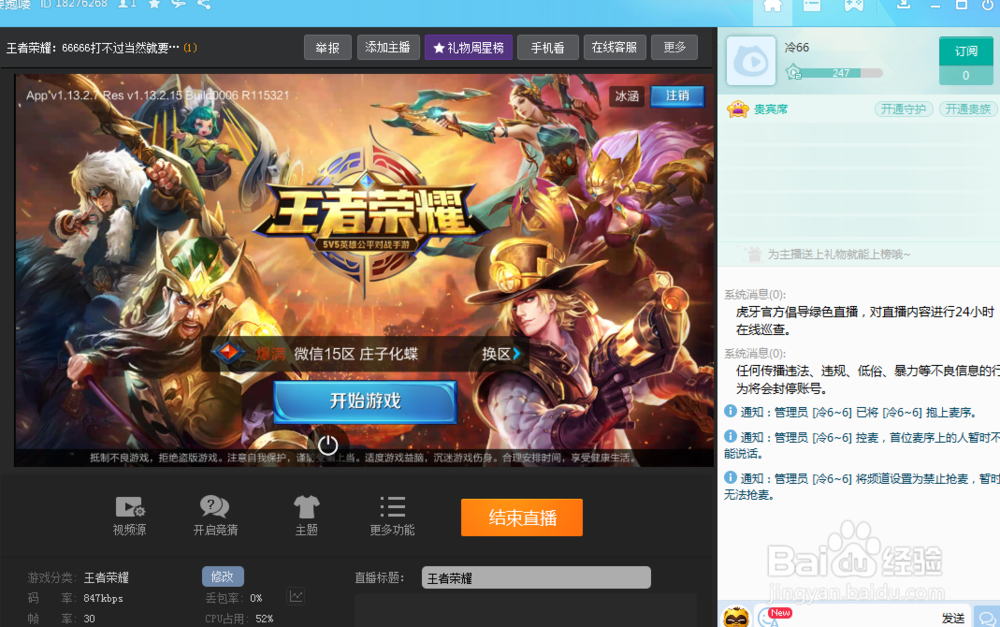Click the 爆满 server status text
Image resolution: width=1000 pixels, height=627 pixels.
tap(270, 354)
